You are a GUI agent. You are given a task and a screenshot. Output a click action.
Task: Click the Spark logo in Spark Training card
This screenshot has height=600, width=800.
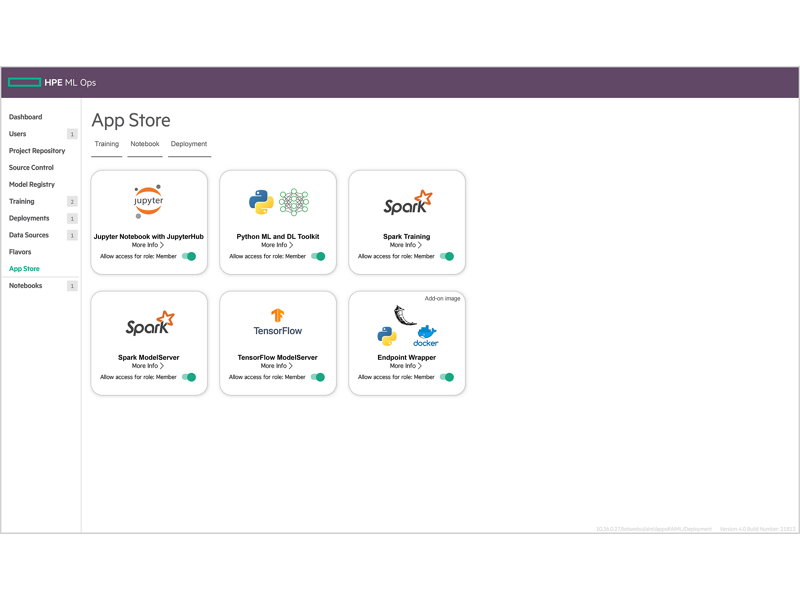click(408, 203)
